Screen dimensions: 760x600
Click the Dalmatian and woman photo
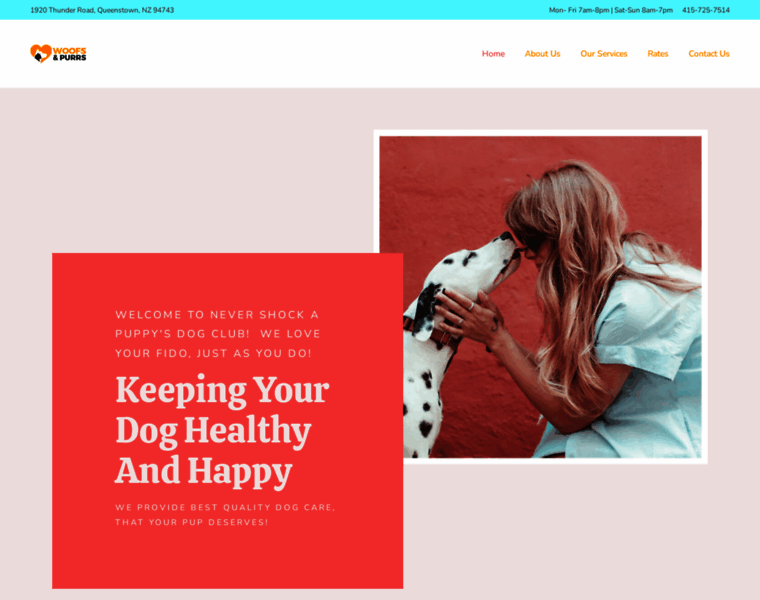[540, 297]
